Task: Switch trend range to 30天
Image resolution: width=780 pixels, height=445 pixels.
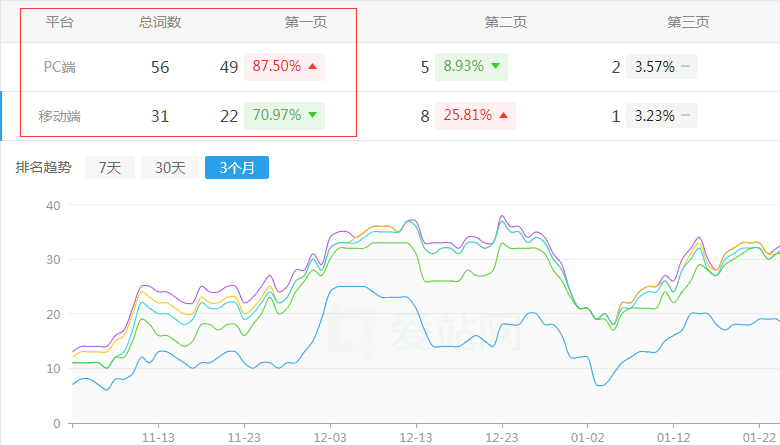Action: tap(169, 168)
